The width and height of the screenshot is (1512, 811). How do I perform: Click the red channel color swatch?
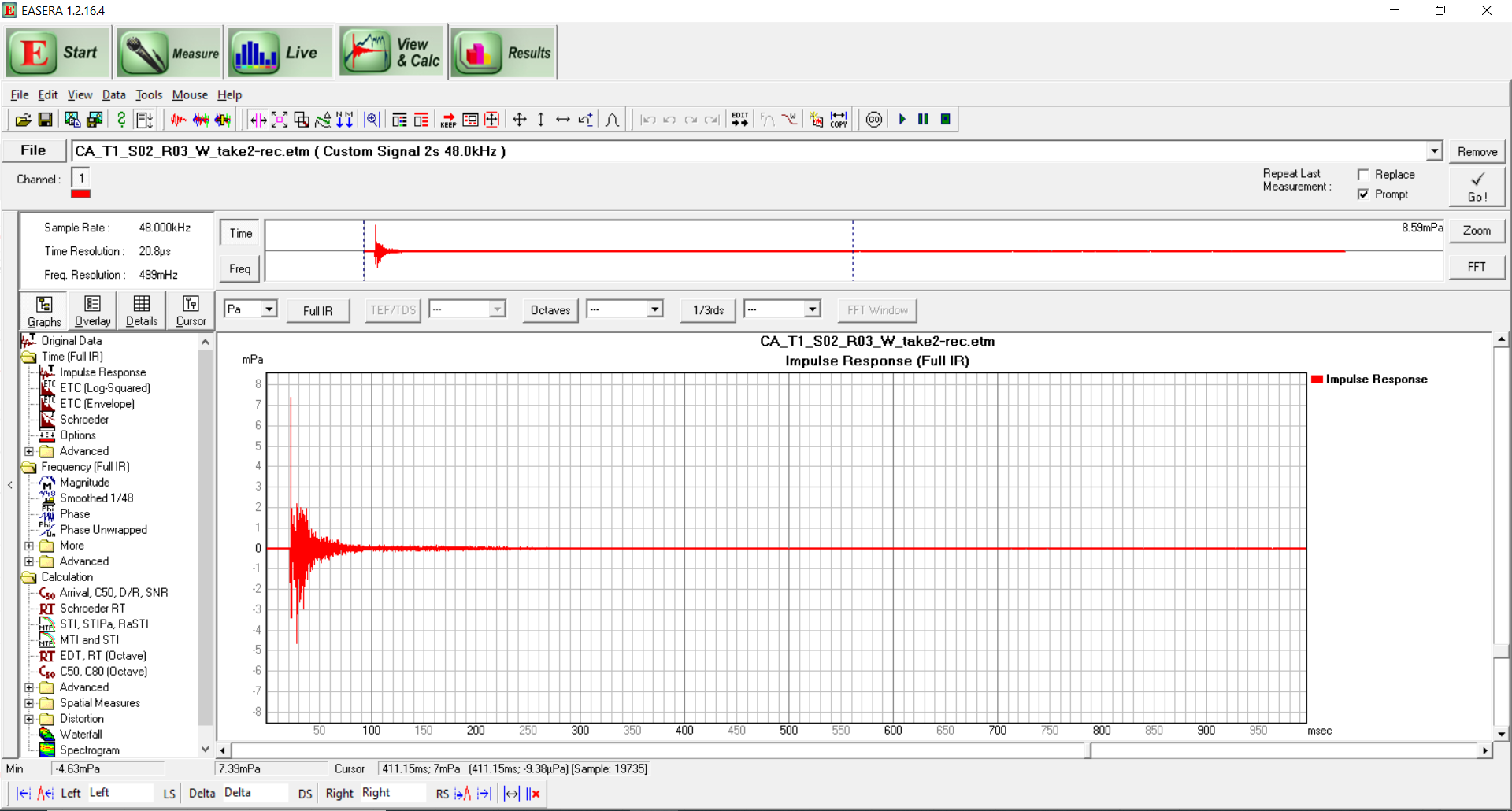(x=80, y=194)
